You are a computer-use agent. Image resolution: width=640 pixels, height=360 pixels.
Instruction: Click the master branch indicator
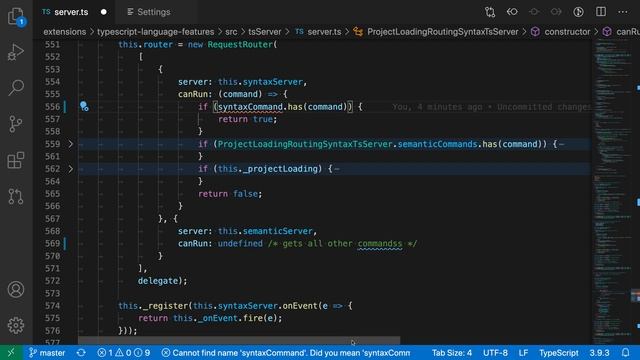[47, 353]
